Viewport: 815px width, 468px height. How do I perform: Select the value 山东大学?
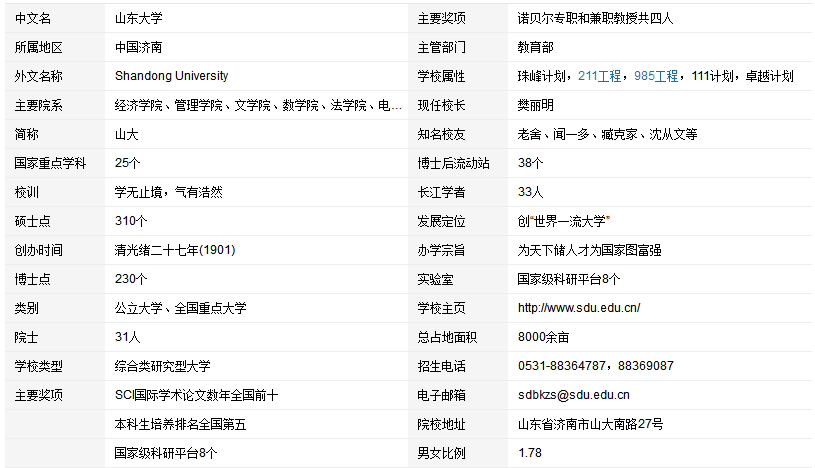coord(139,19)
